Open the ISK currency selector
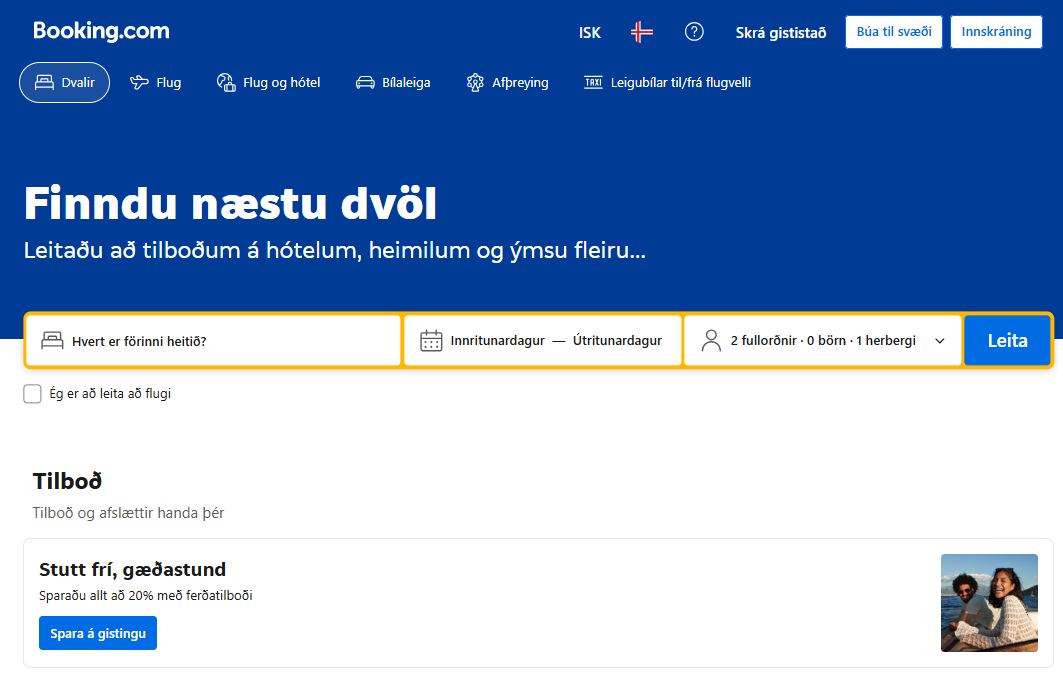This screenshot has height=673, width=1063. tap(590, 32)
